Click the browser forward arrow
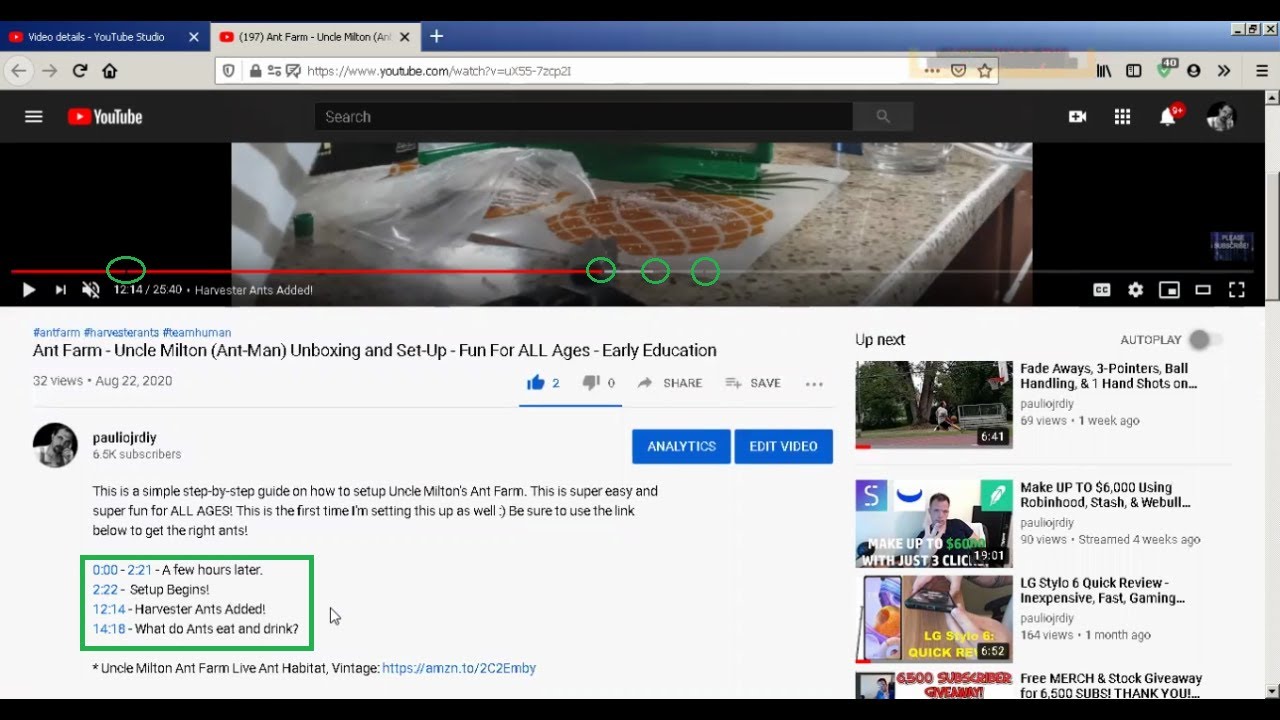1280x720 pixels. point(49,71)
